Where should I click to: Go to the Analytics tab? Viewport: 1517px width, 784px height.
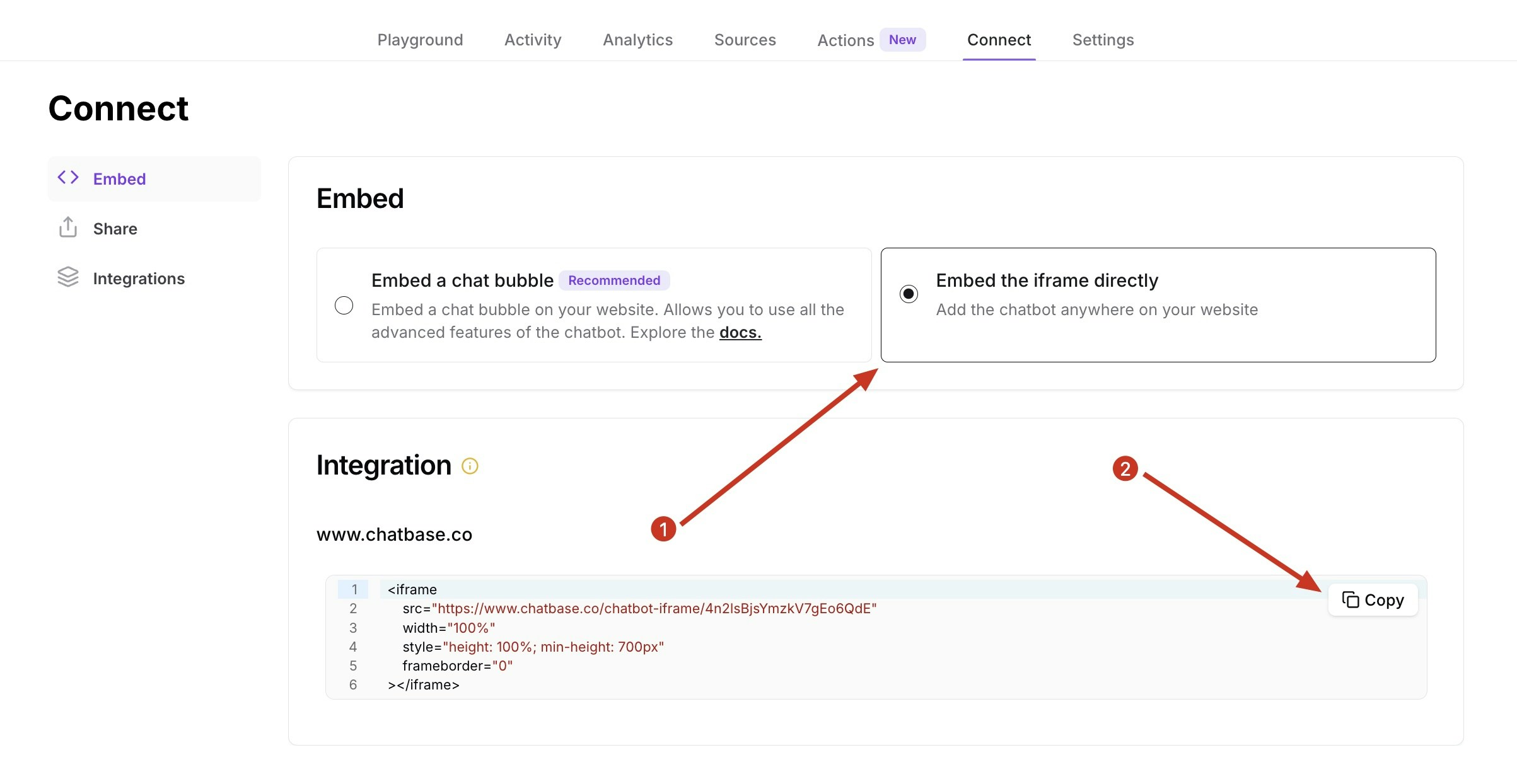[637, 40]
